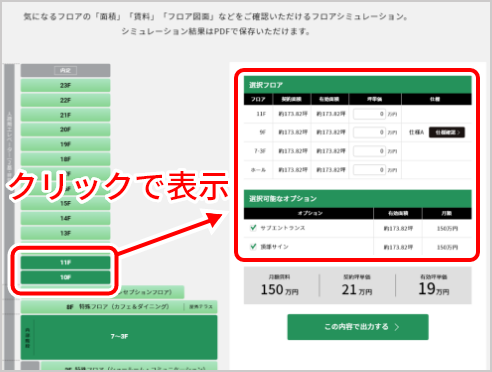Click the この内容で出力する button
This screenshot has width=492, height=372.
358,327
